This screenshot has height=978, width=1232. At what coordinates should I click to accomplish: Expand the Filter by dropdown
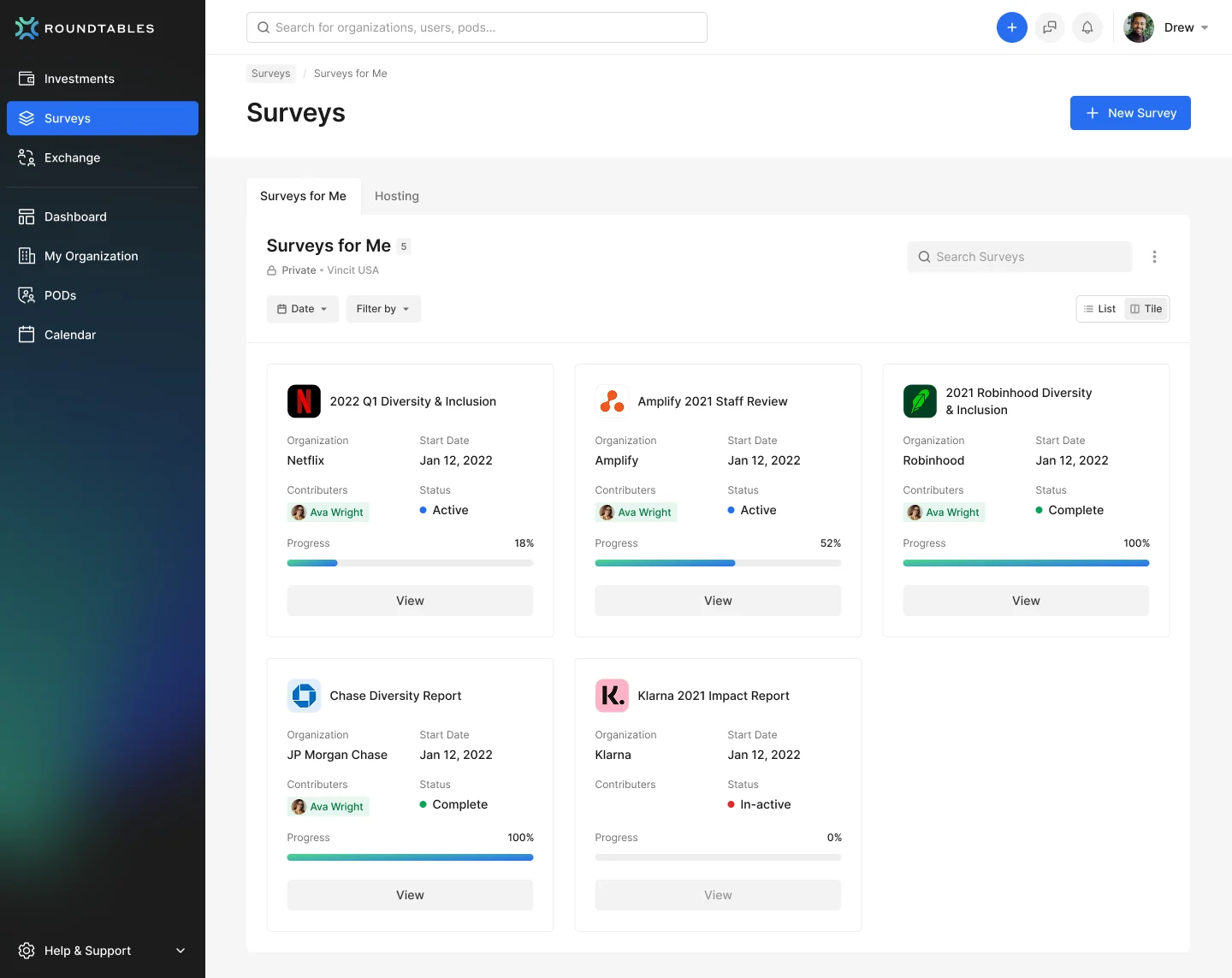click(x=383, y=309)
